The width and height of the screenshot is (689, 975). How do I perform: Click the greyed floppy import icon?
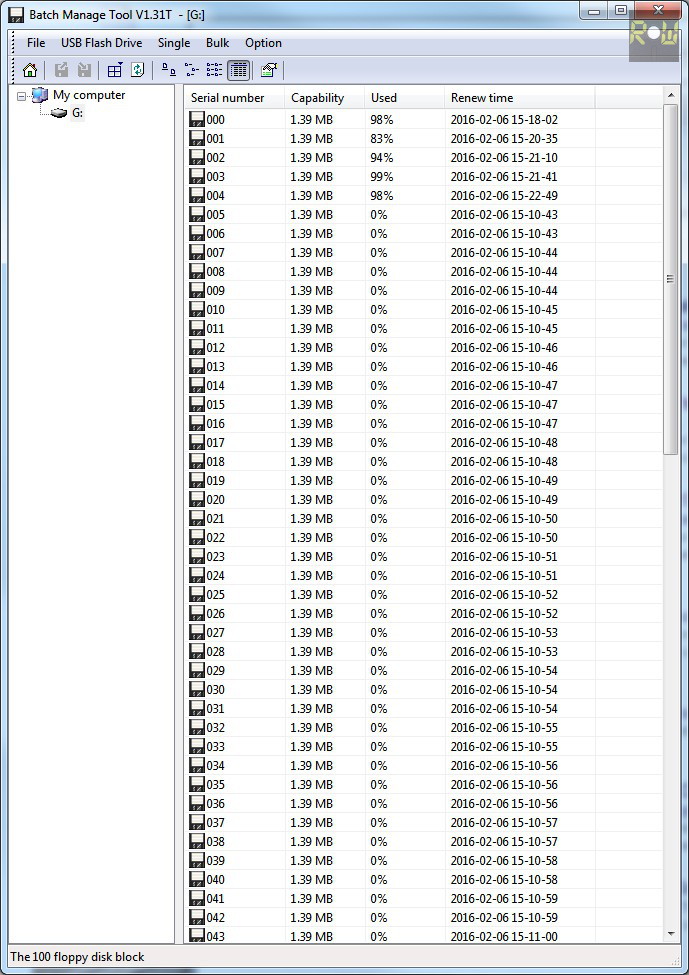coord(84,70)
